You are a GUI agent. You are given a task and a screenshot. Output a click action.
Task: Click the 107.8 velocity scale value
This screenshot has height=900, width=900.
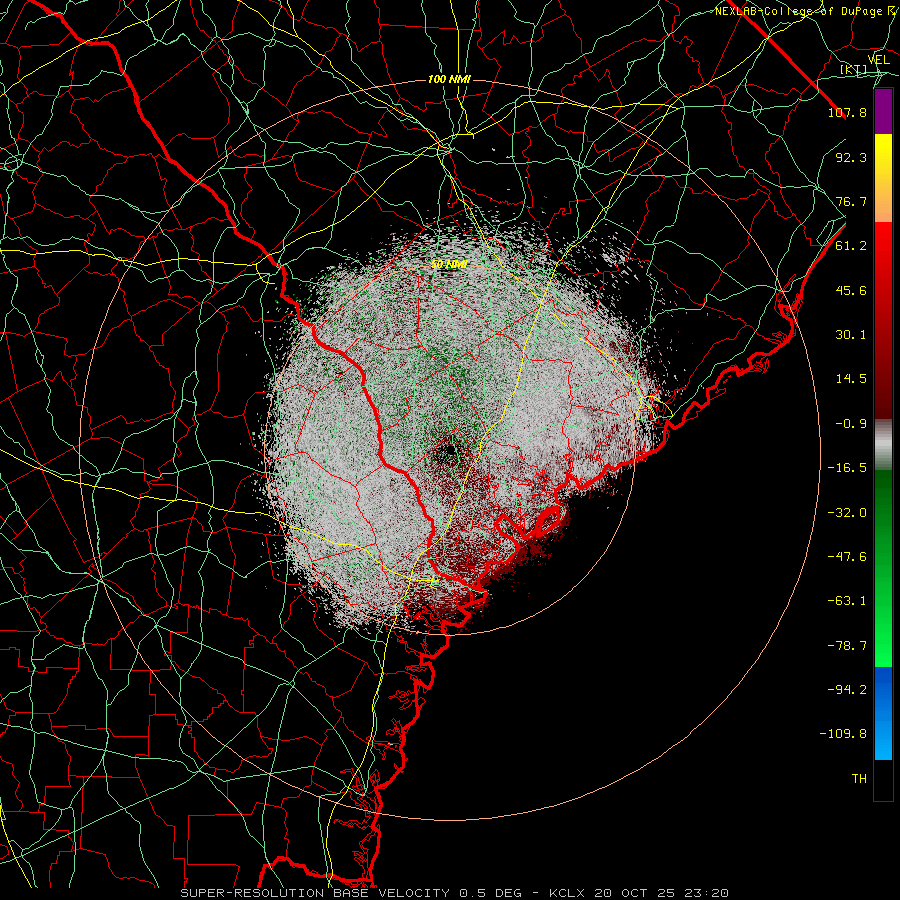point(847,112)
